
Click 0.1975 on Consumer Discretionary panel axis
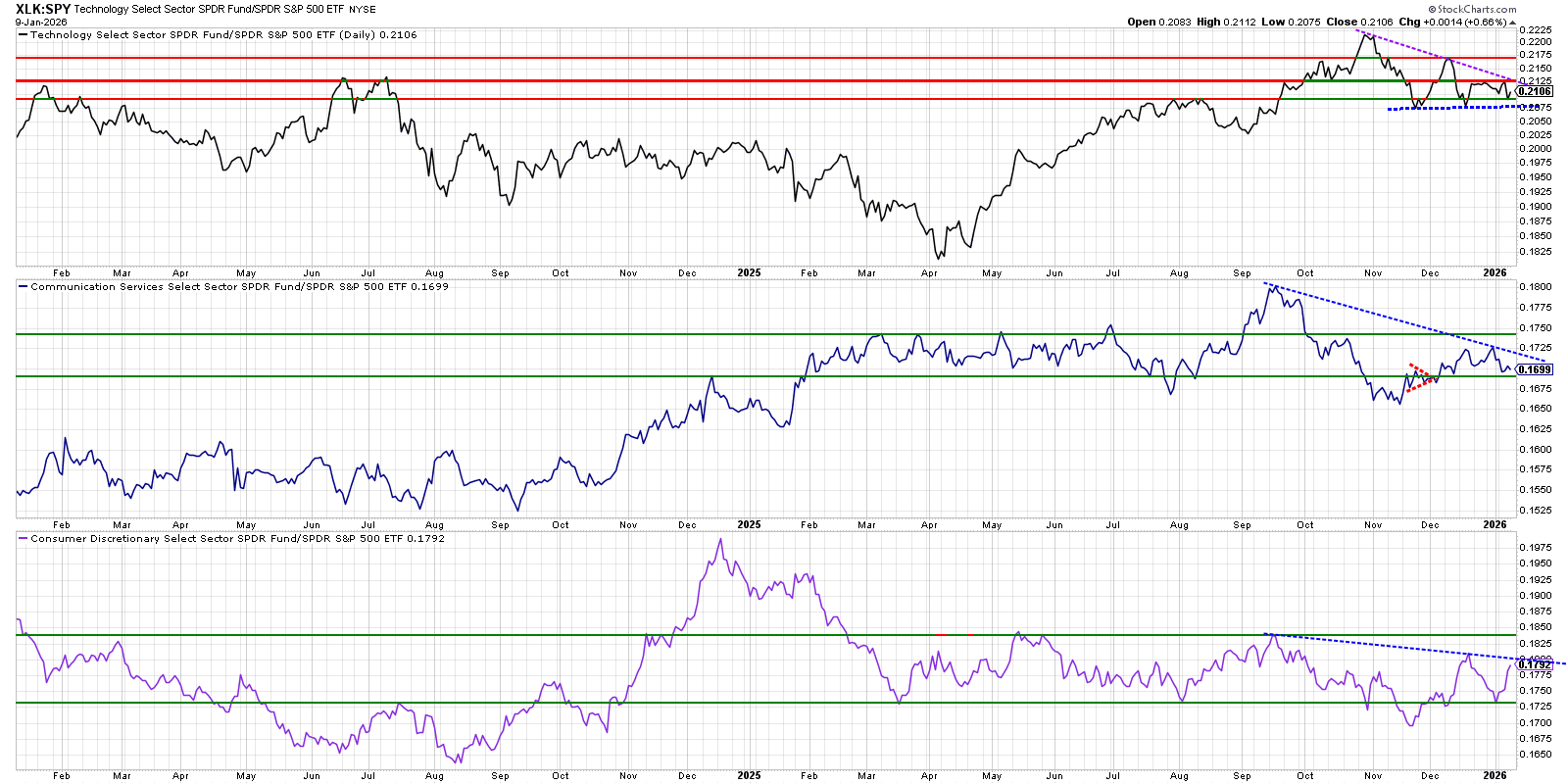click(1535, 548)
